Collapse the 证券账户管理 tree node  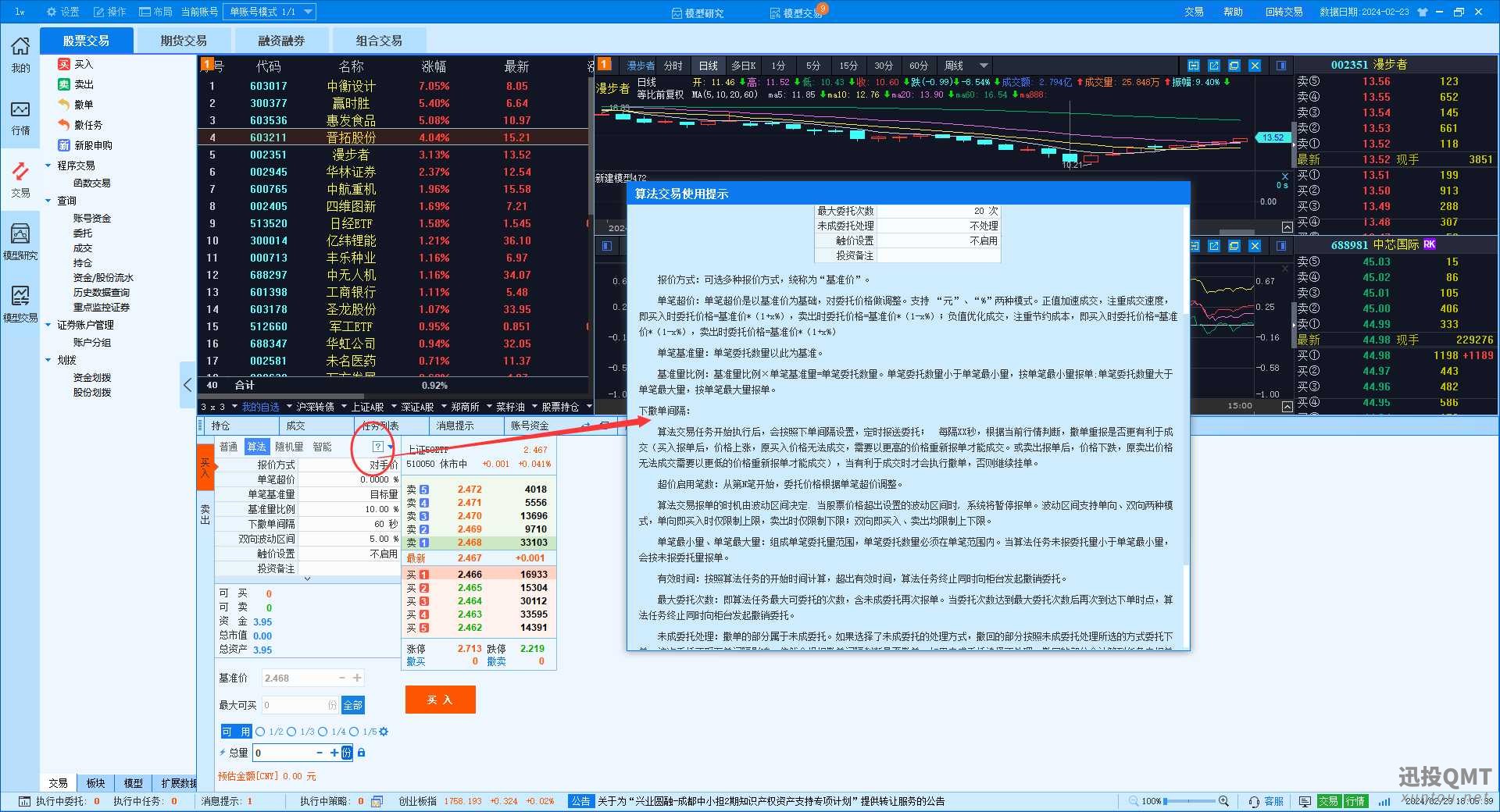[x=48, y=325]
